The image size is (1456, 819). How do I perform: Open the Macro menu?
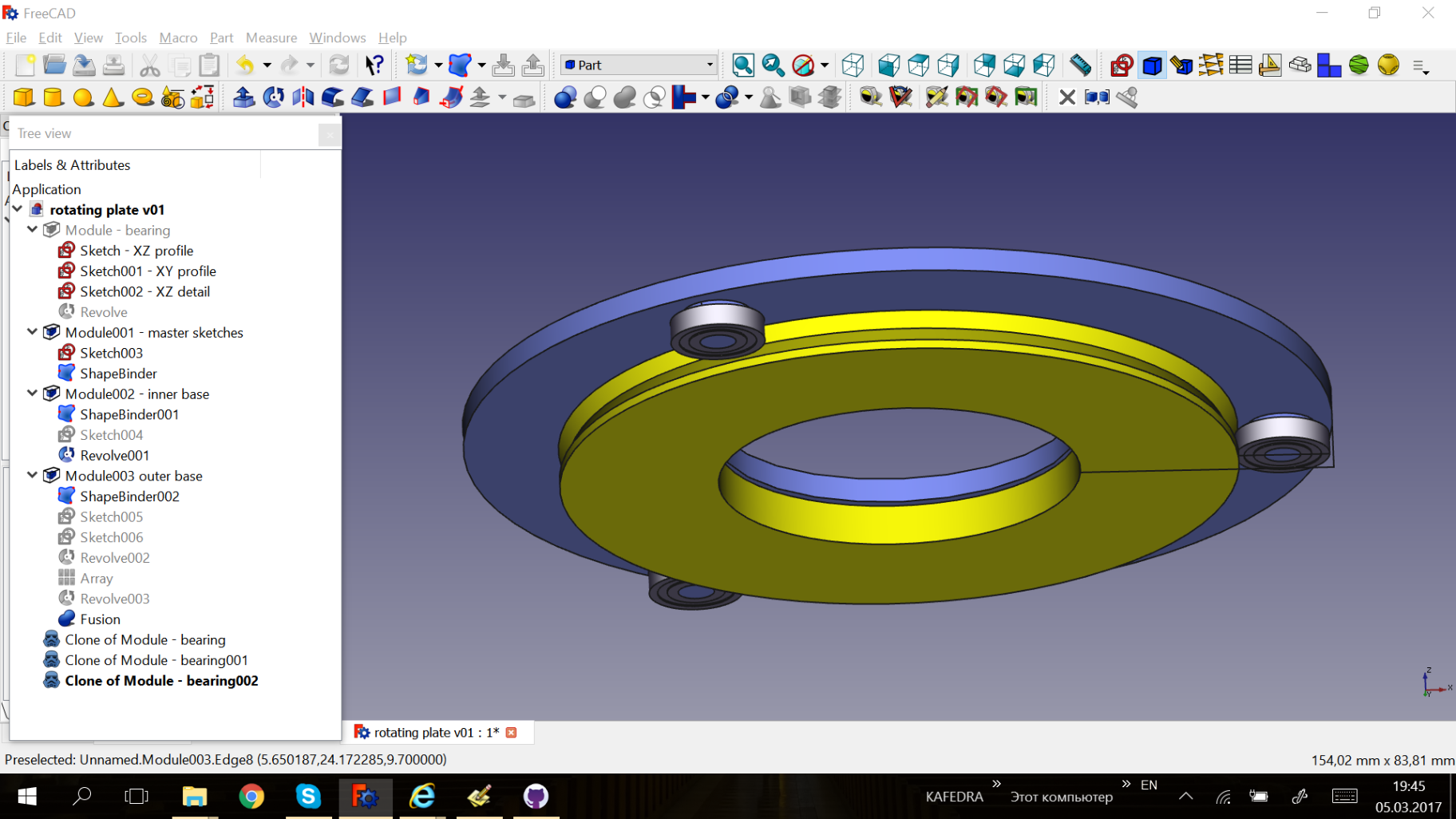tap(178, 38)
